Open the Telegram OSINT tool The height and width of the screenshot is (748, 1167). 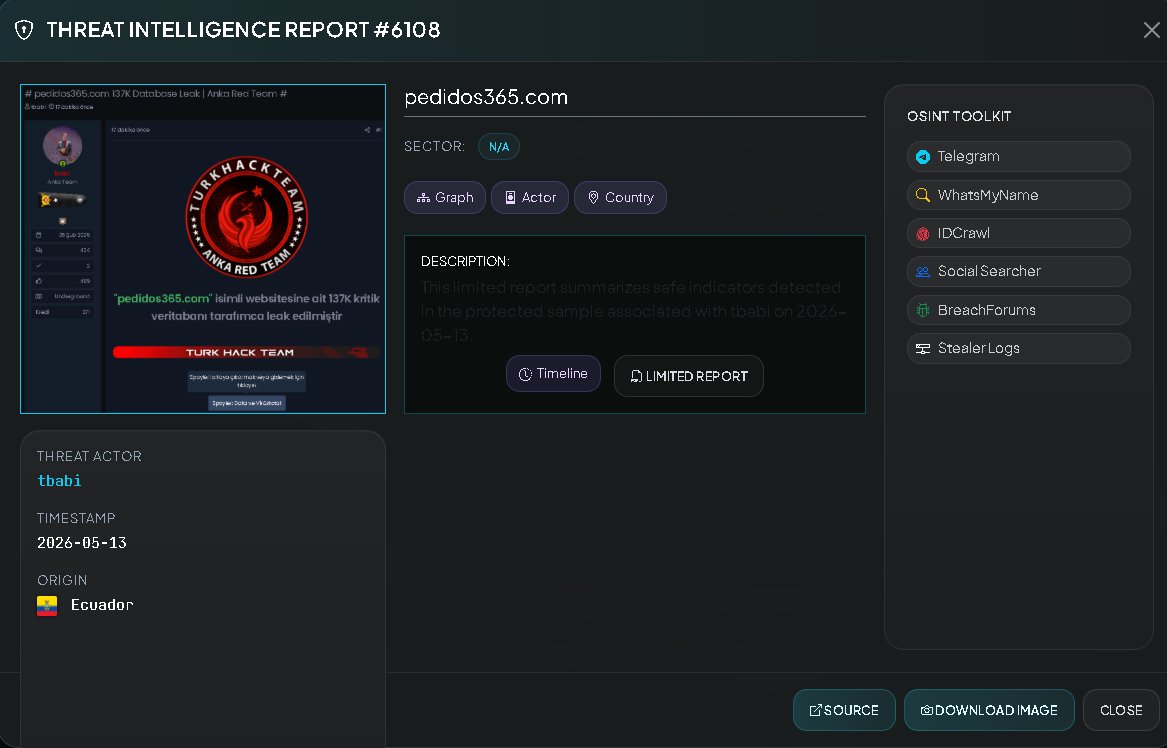click(x=1019, y=156)
